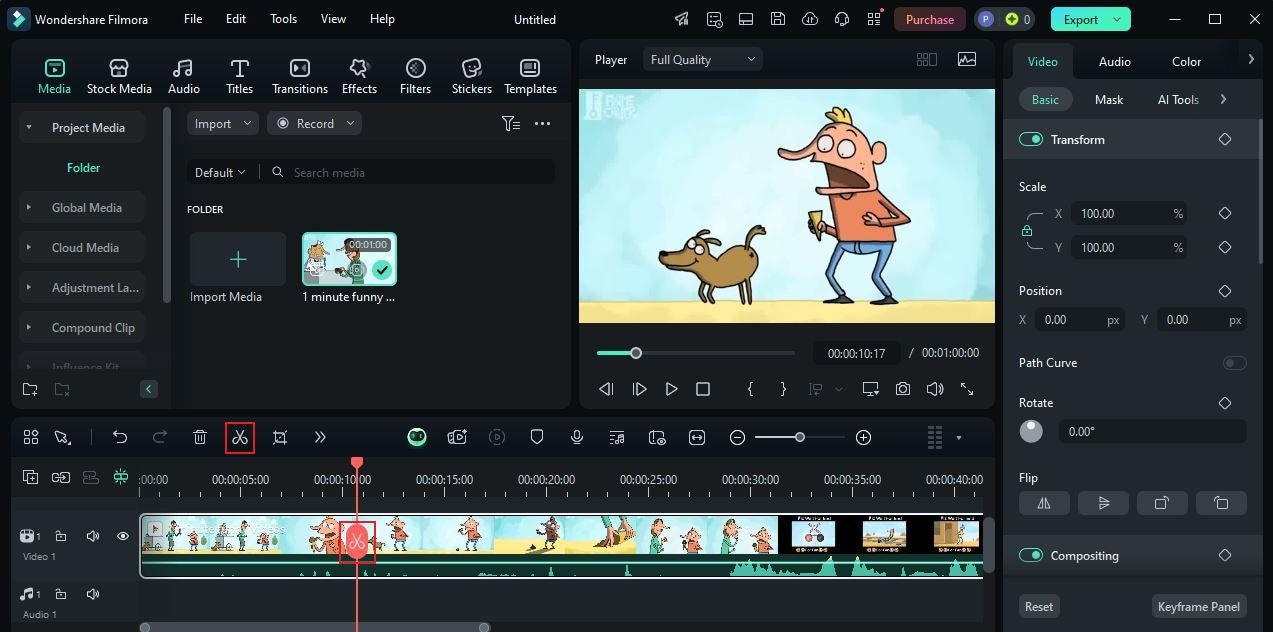This screenshot has width=1273, height=632.
Task: Click the Delete trash icon in timeline toolbar
Action: [200, 437]
